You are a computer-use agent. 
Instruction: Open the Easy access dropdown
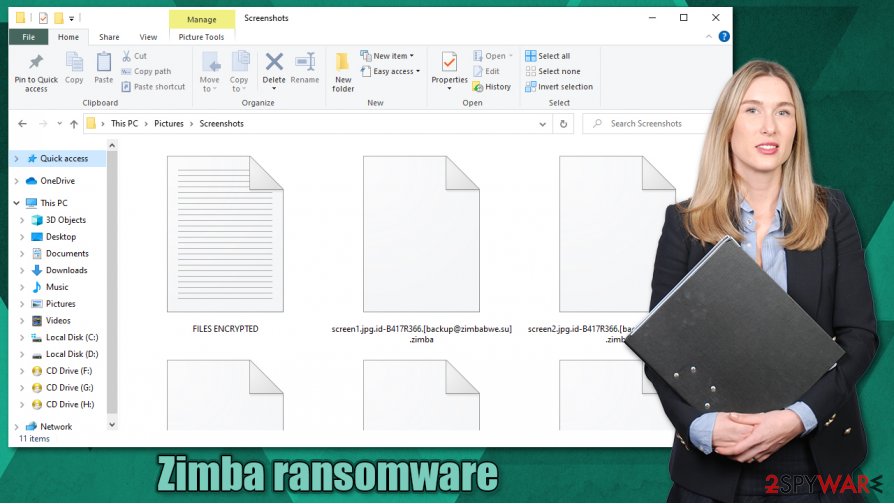[391, 71]
